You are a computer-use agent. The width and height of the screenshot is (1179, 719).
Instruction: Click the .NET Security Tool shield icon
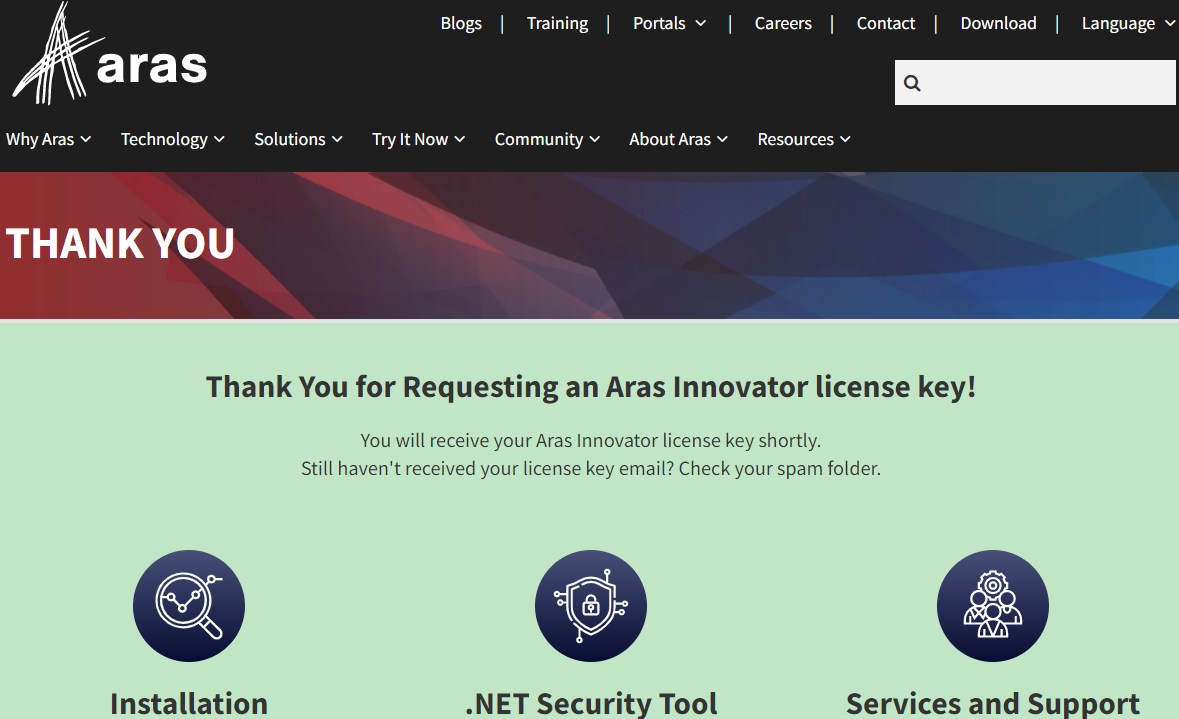591,605
